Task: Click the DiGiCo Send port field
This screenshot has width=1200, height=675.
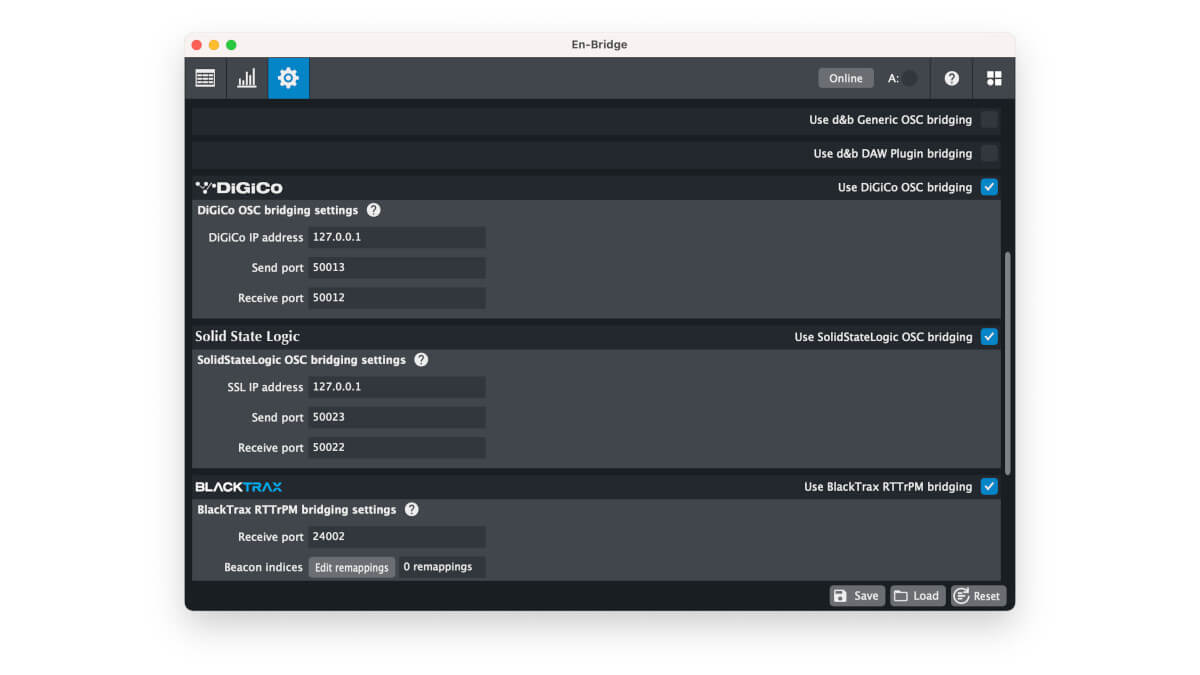Action: point(397,268)
